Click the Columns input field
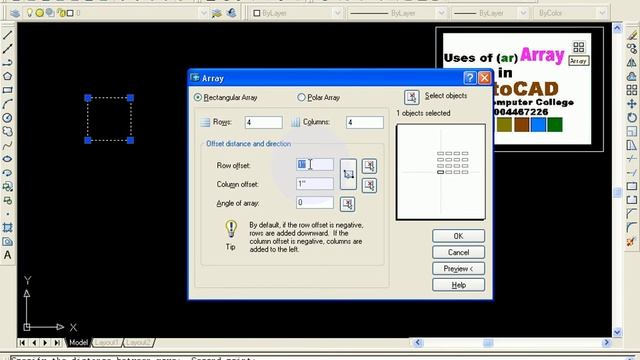Image resolution: width=640 pixels, height=360 pixels. pyautogui.click(x=365, y=122)
